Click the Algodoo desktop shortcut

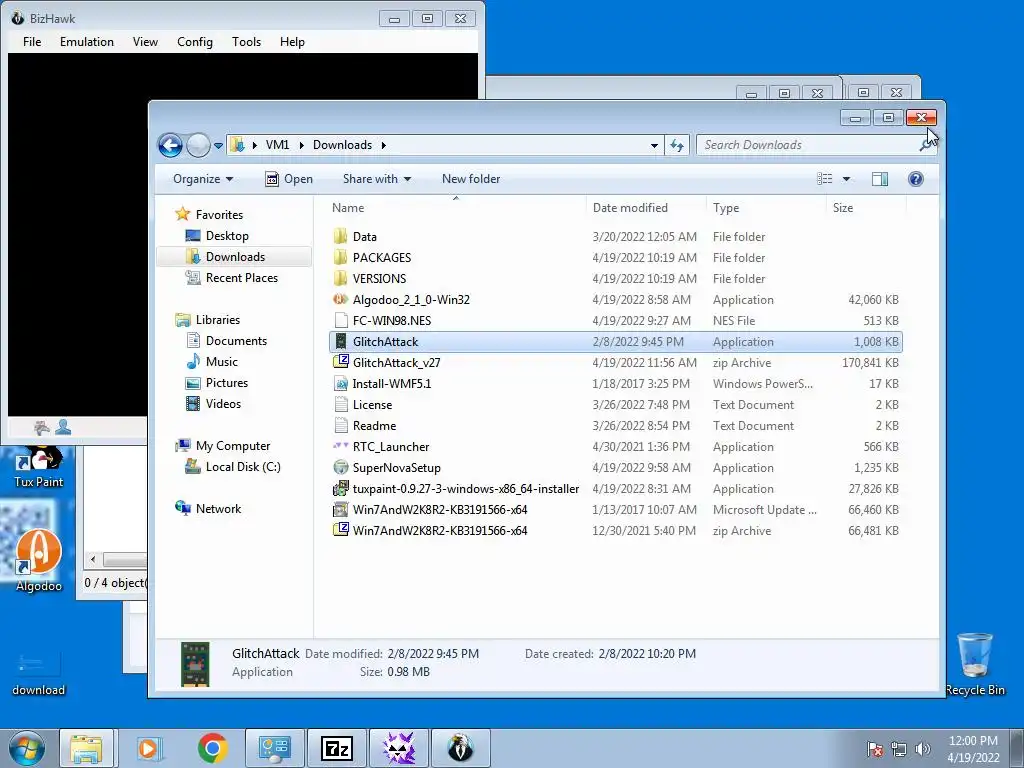[x=39, y=560]
